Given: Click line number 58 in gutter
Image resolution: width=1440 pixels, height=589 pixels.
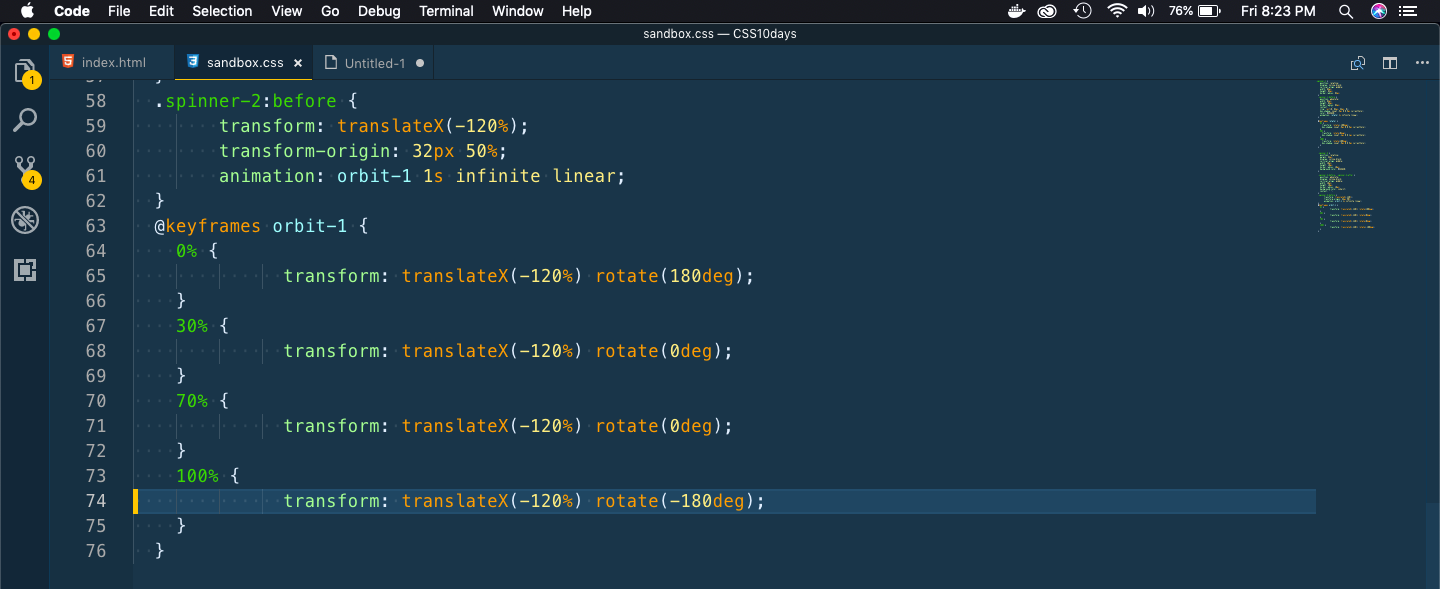Looking at the screenshot, I should point(96,101).
